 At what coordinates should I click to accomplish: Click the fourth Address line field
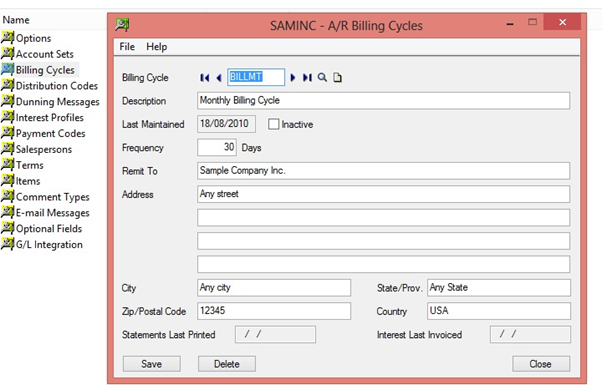pos(384,264)
